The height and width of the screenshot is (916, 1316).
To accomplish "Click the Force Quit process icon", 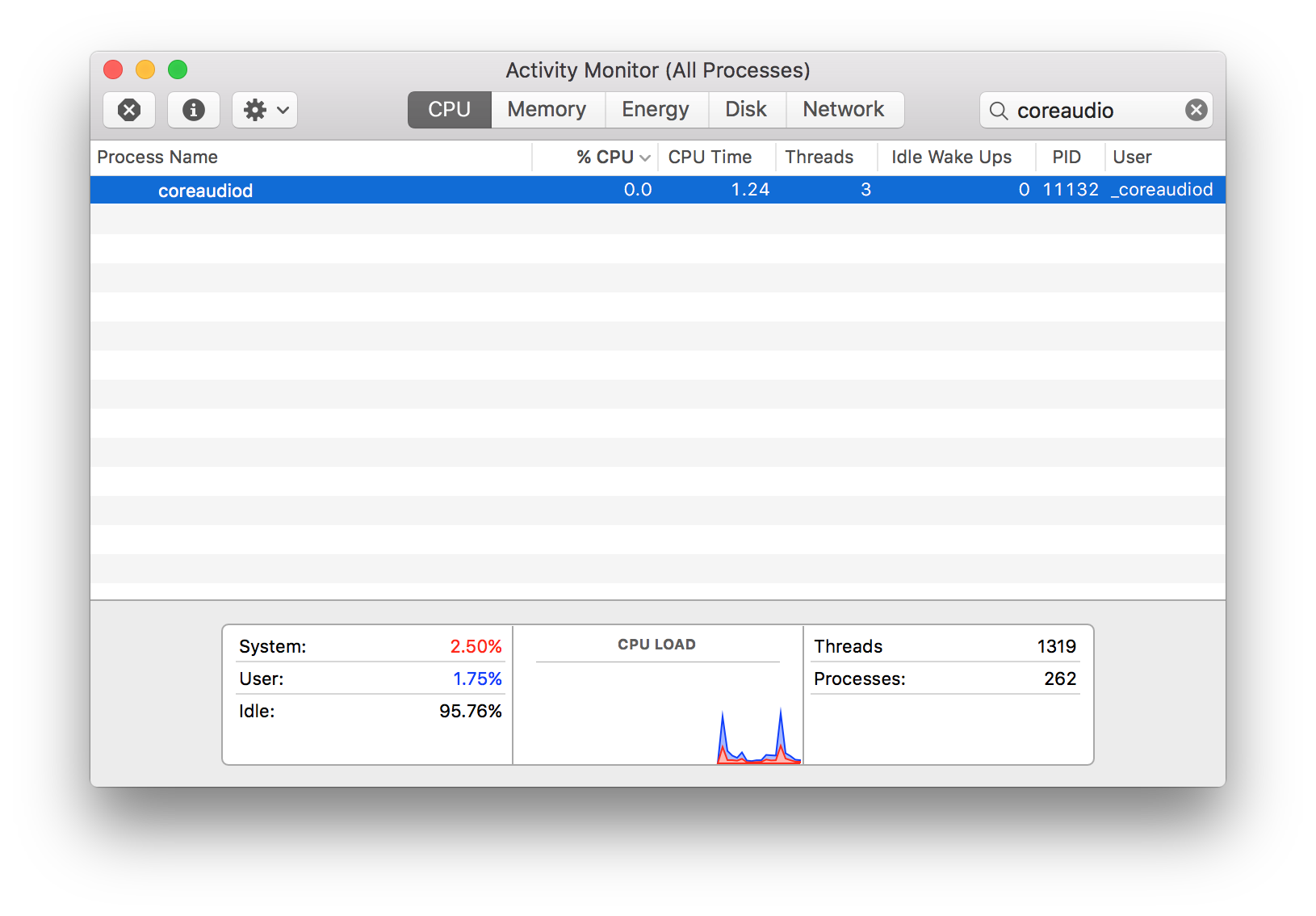I will click(x=129, y=110).
